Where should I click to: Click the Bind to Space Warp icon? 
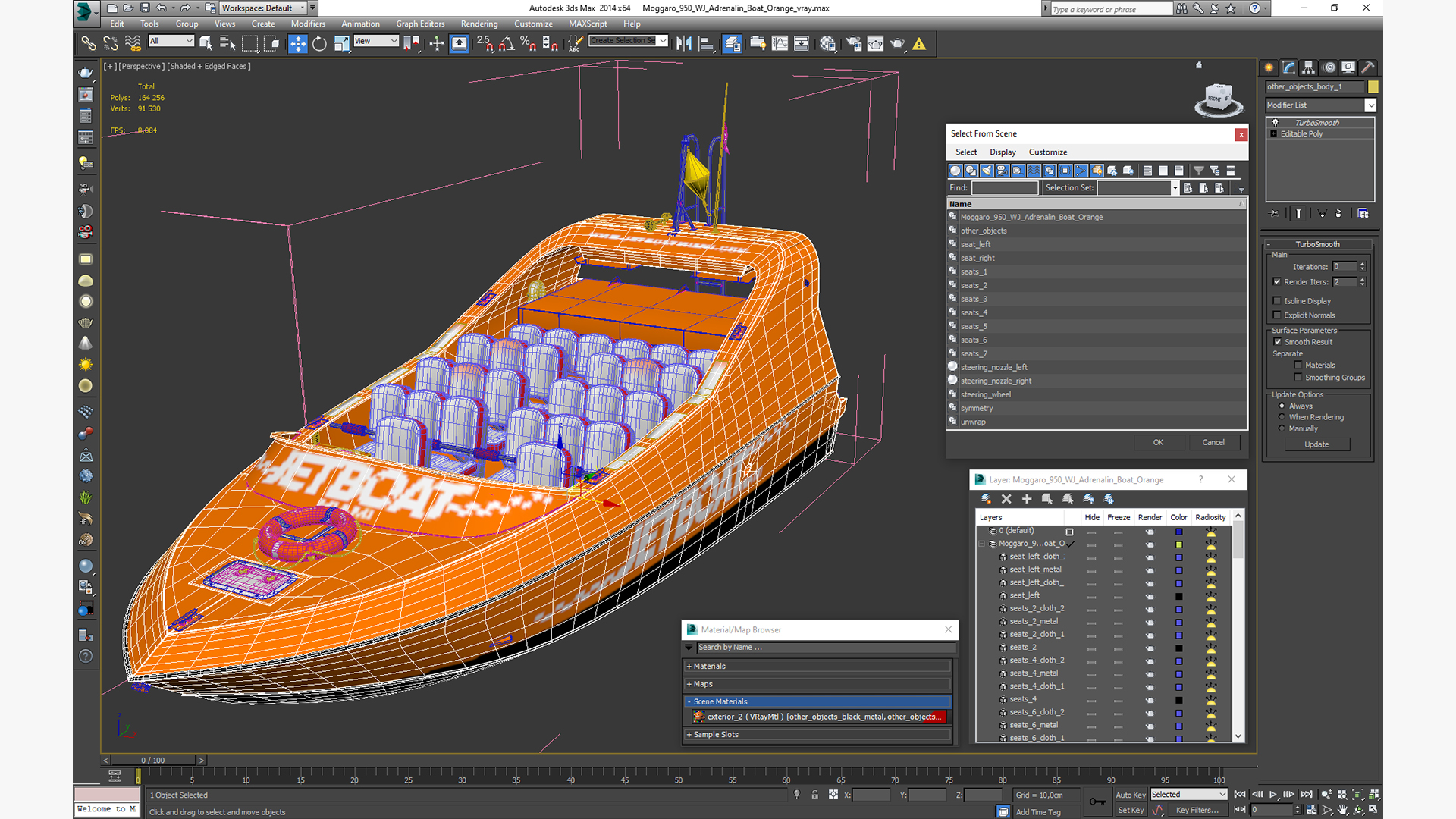click(133, 44)
